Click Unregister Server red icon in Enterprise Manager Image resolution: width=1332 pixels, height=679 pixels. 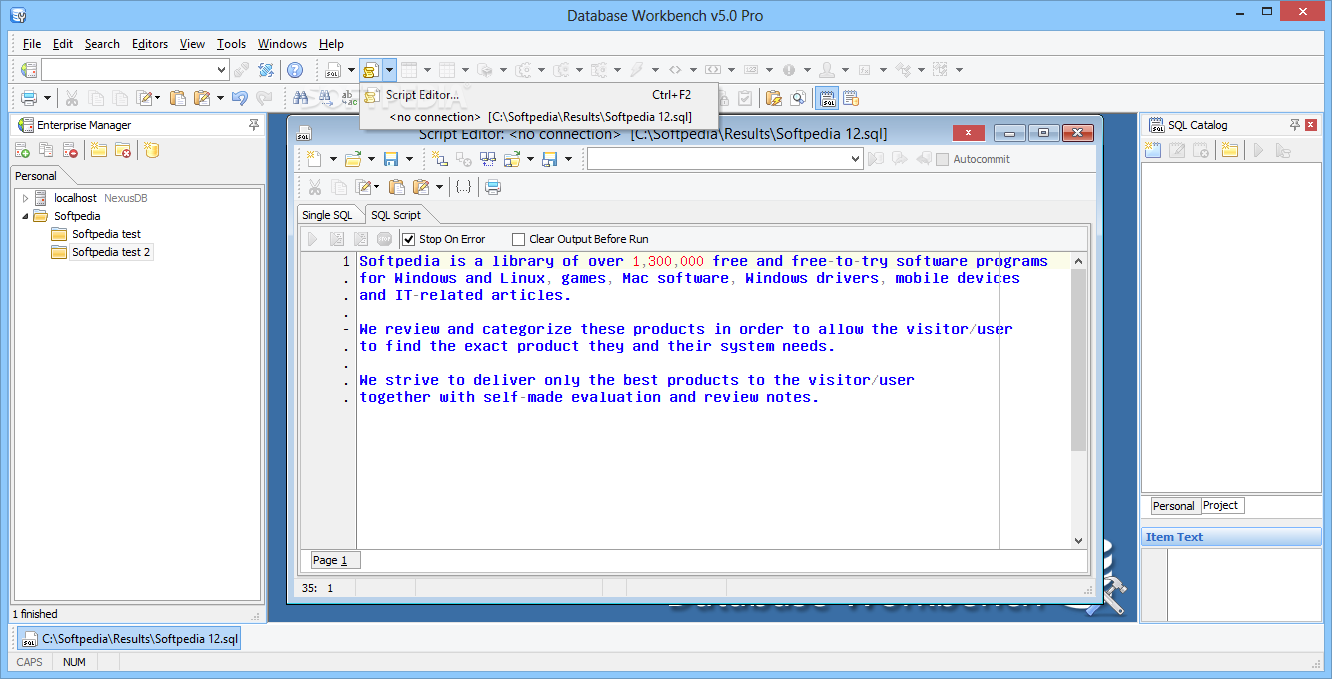pyautogui.click(x=70, y=150)
